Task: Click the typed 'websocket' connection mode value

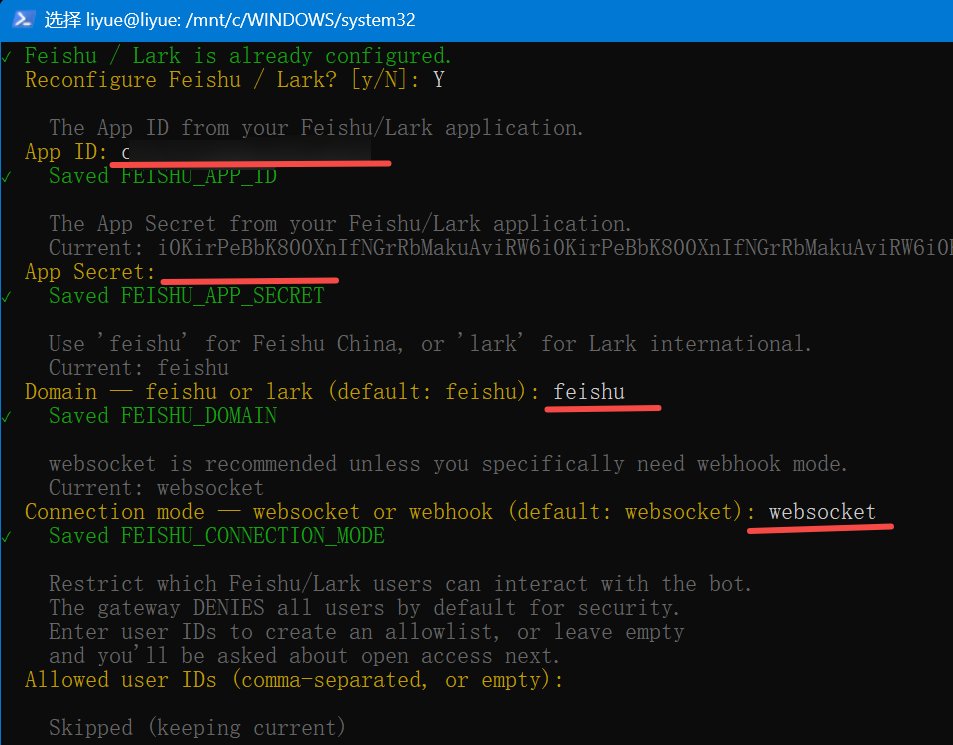Action: click(822, 512)
